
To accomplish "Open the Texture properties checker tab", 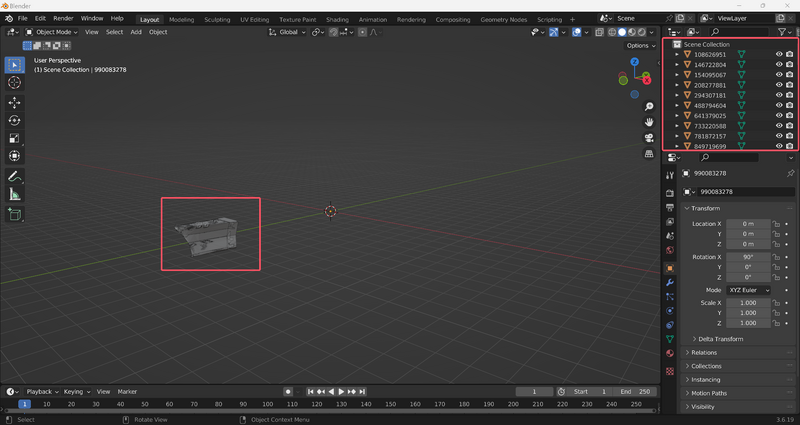I will pyautogui.click(x=670, y=371).
